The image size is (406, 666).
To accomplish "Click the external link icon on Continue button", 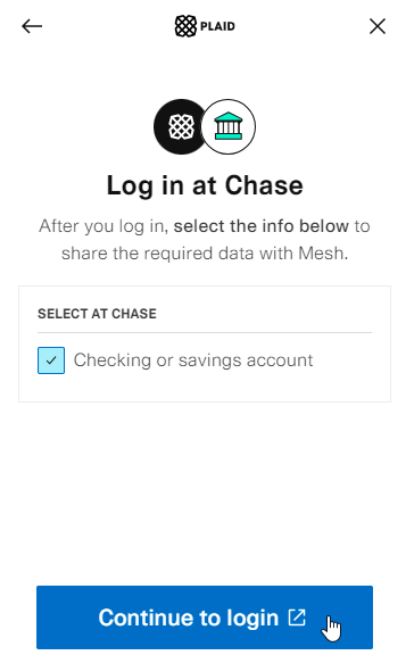I will click(x=297, y=617).
